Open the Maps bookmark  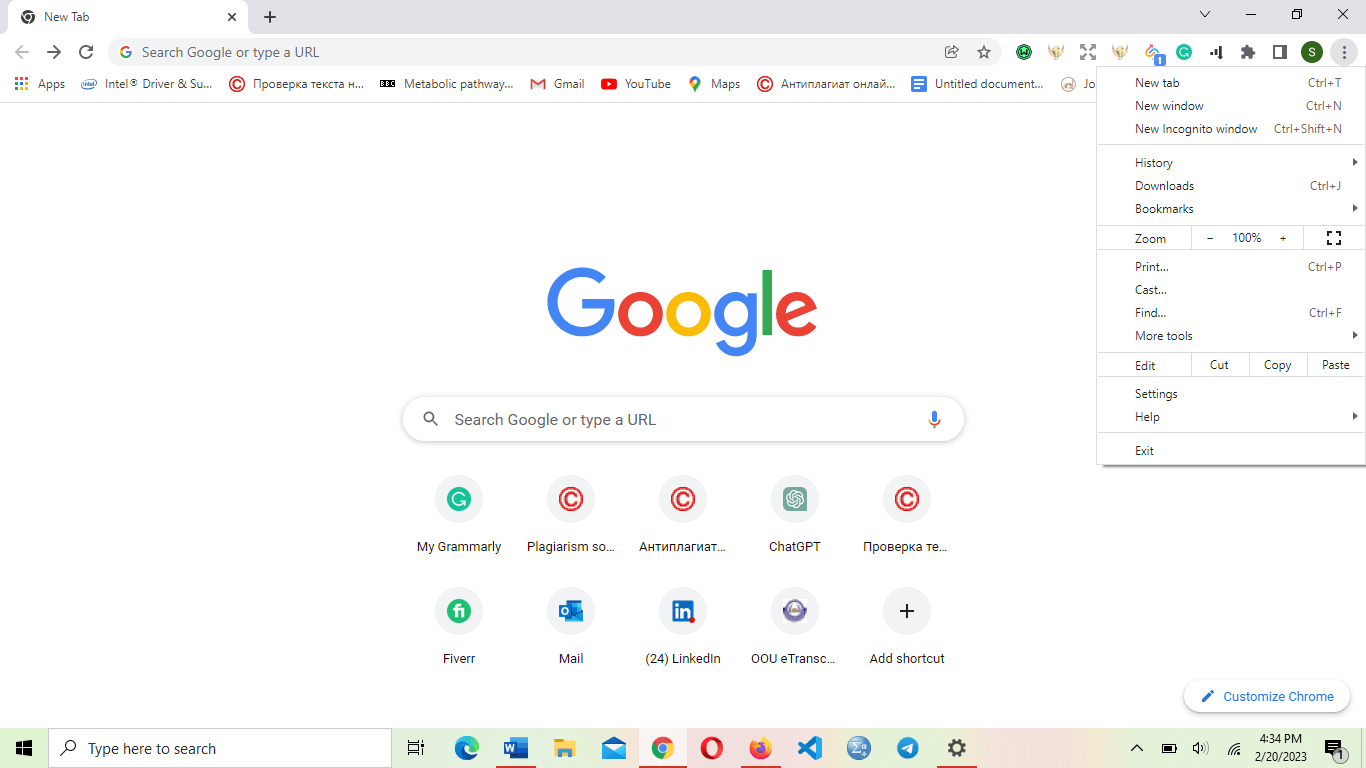714,84
